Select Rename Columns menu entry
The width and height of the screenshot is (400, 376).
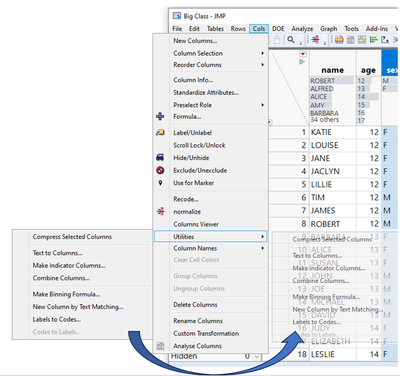(198, 321)
